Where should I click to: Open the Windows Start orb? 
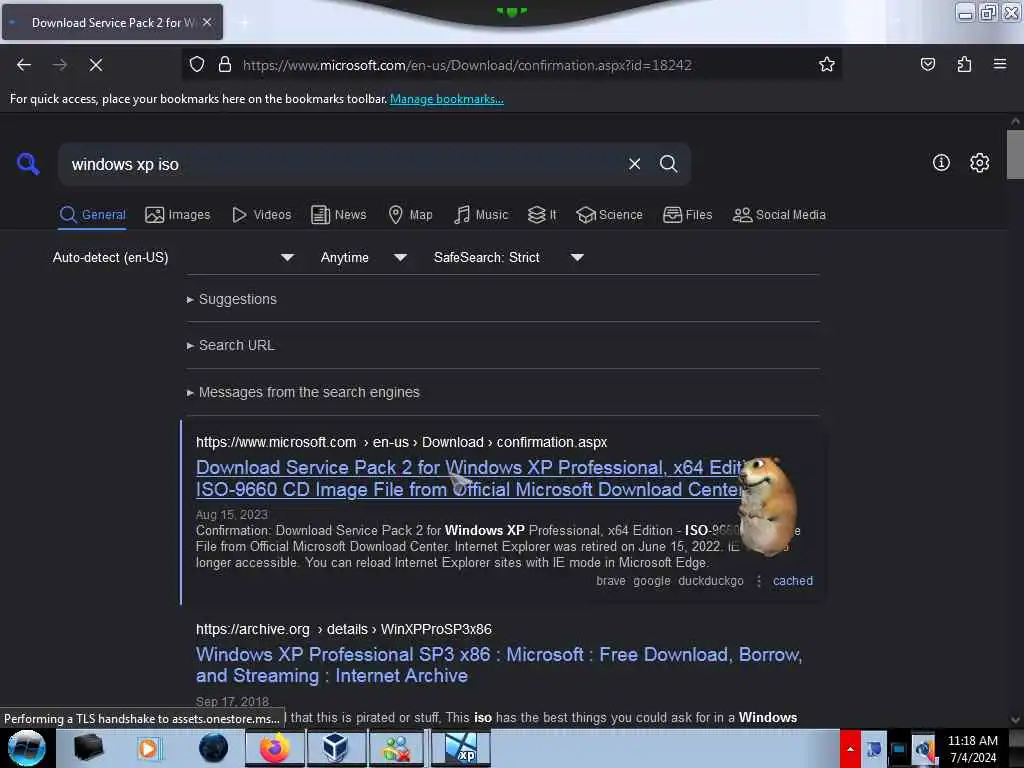pyautogui.click(x=27, y=748)
